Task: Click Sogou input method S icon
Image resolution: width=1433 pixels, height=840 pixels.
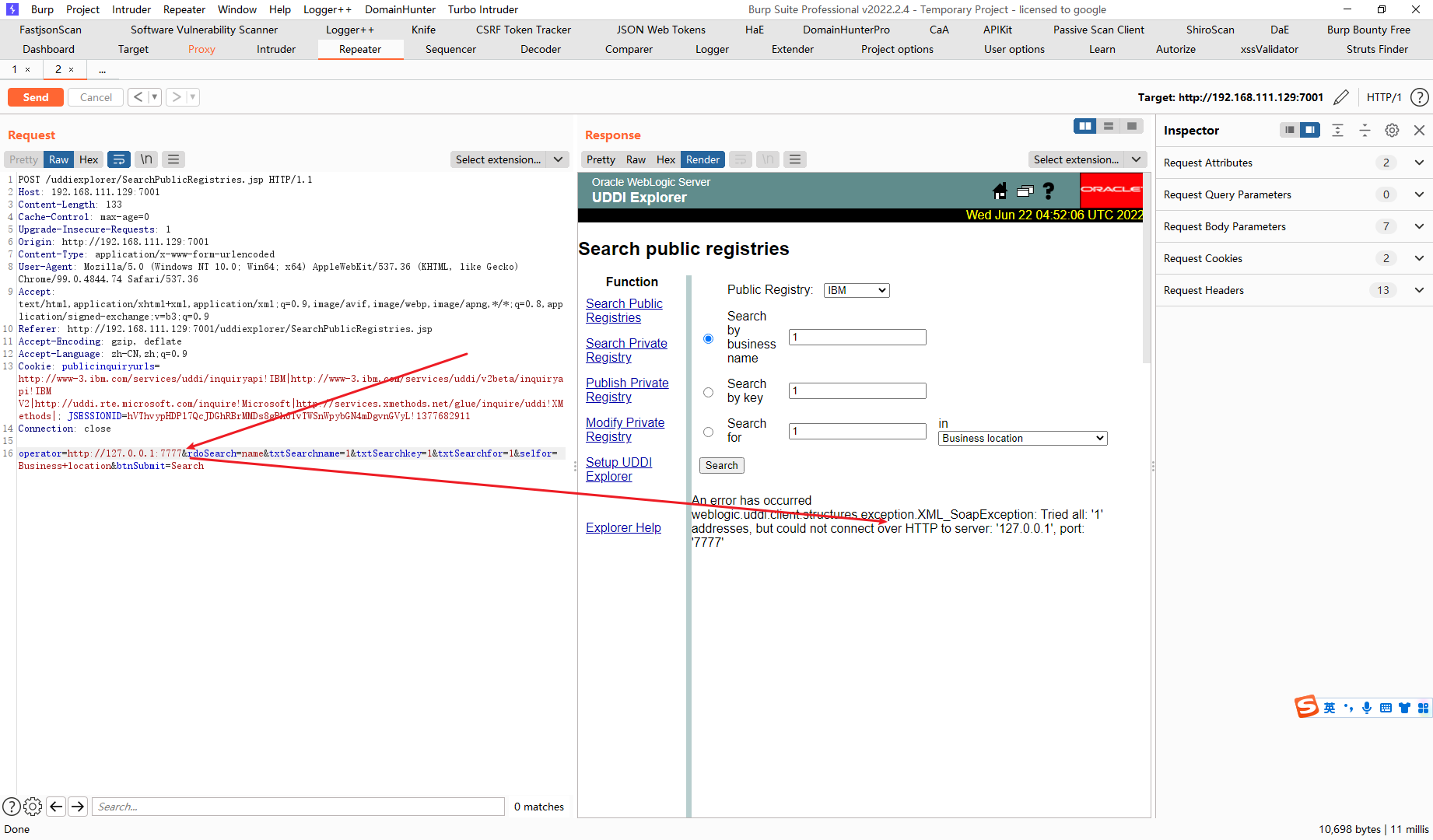Action: pos(1306,706)
